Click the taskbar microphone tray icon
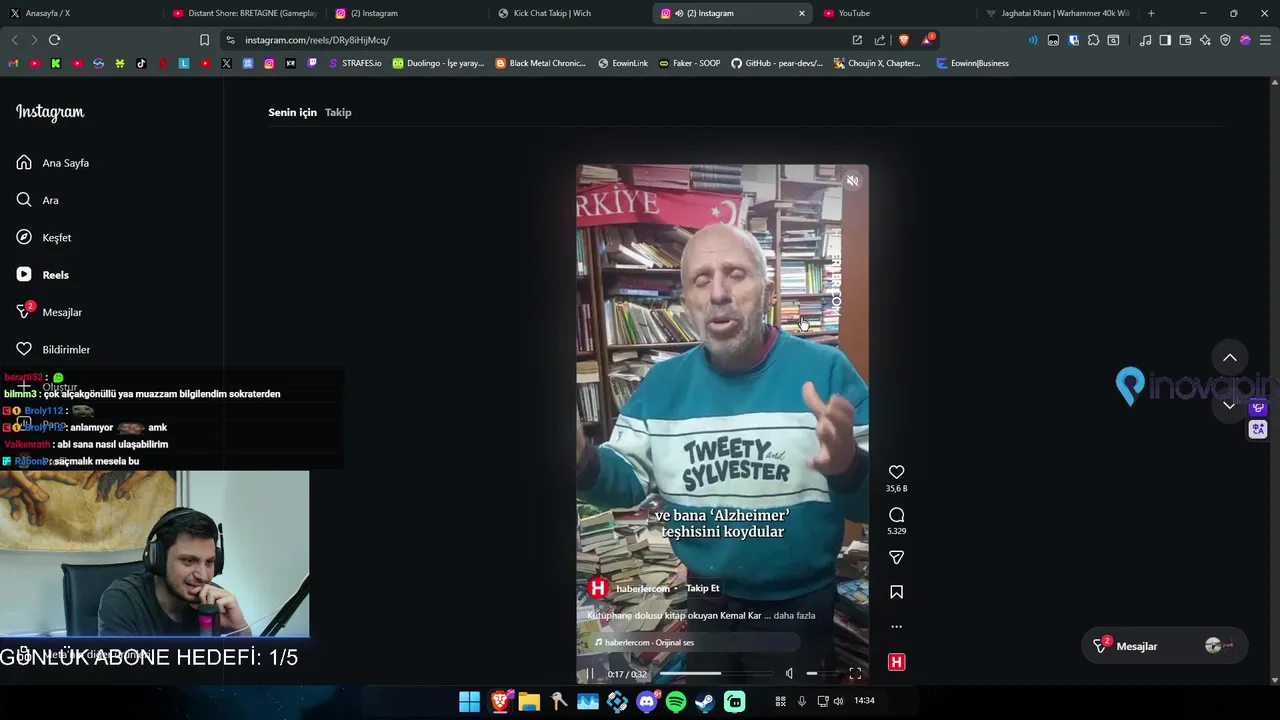Viewport: 1280px width, 720px height. (x=801, y=701)
